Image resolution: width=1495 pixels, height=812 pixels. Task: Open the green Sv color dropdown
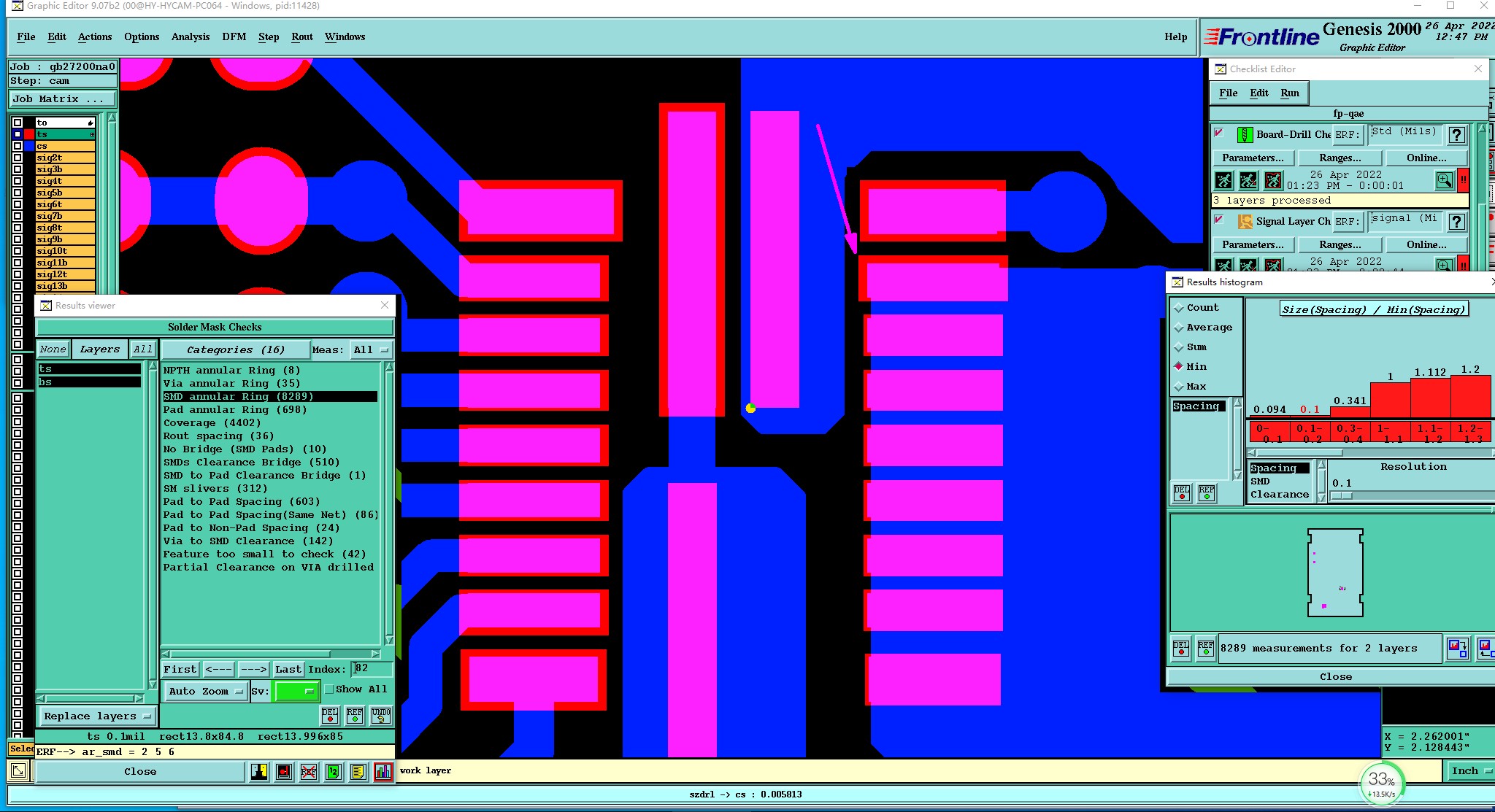pos(296,692)
